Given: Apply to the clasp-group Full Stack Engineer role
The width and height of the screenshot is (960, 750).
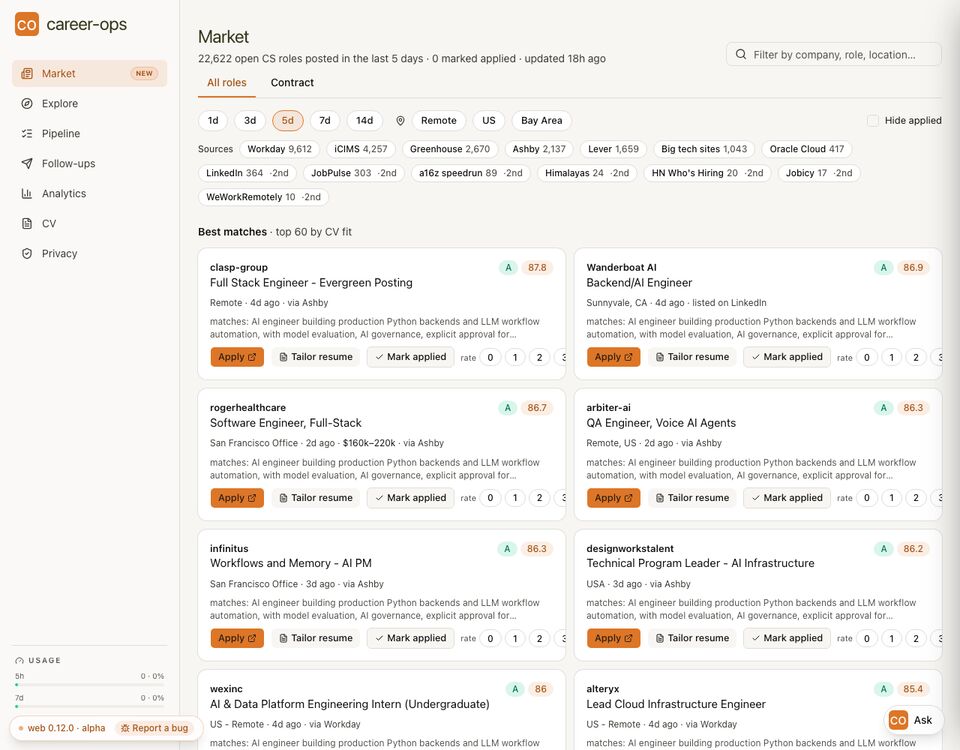Looking at the screenshot, I should click(237, 357).
